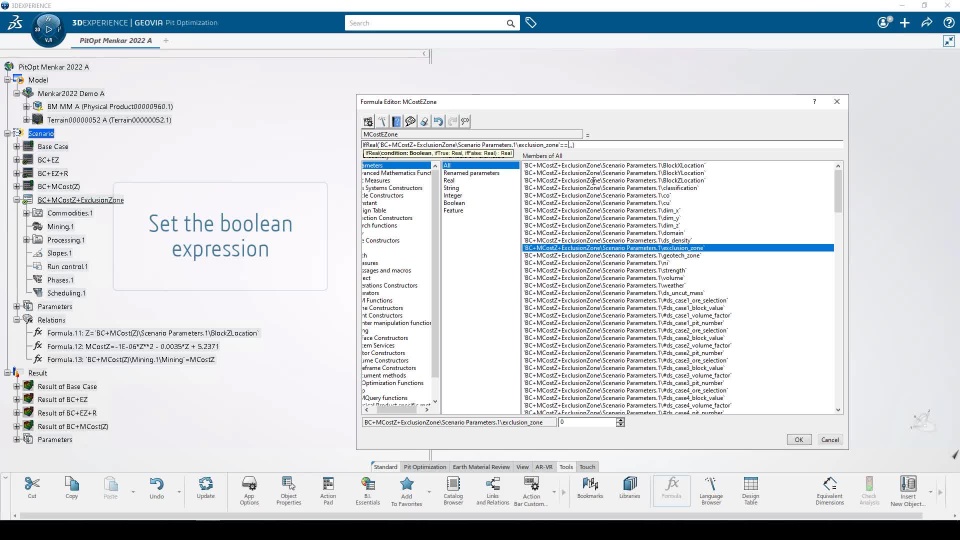Switch to Earth Material Review tab
Image resolution: width=960 pixels, height=540 pixels.
click(481, 467)
